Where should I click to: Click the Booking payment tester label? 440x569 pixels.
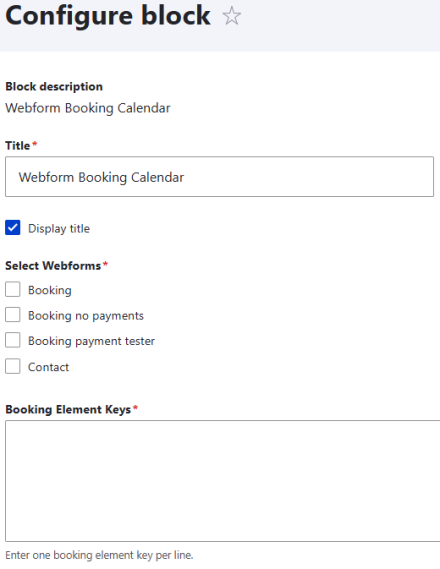pyautogui.click(x=91, y=341)
